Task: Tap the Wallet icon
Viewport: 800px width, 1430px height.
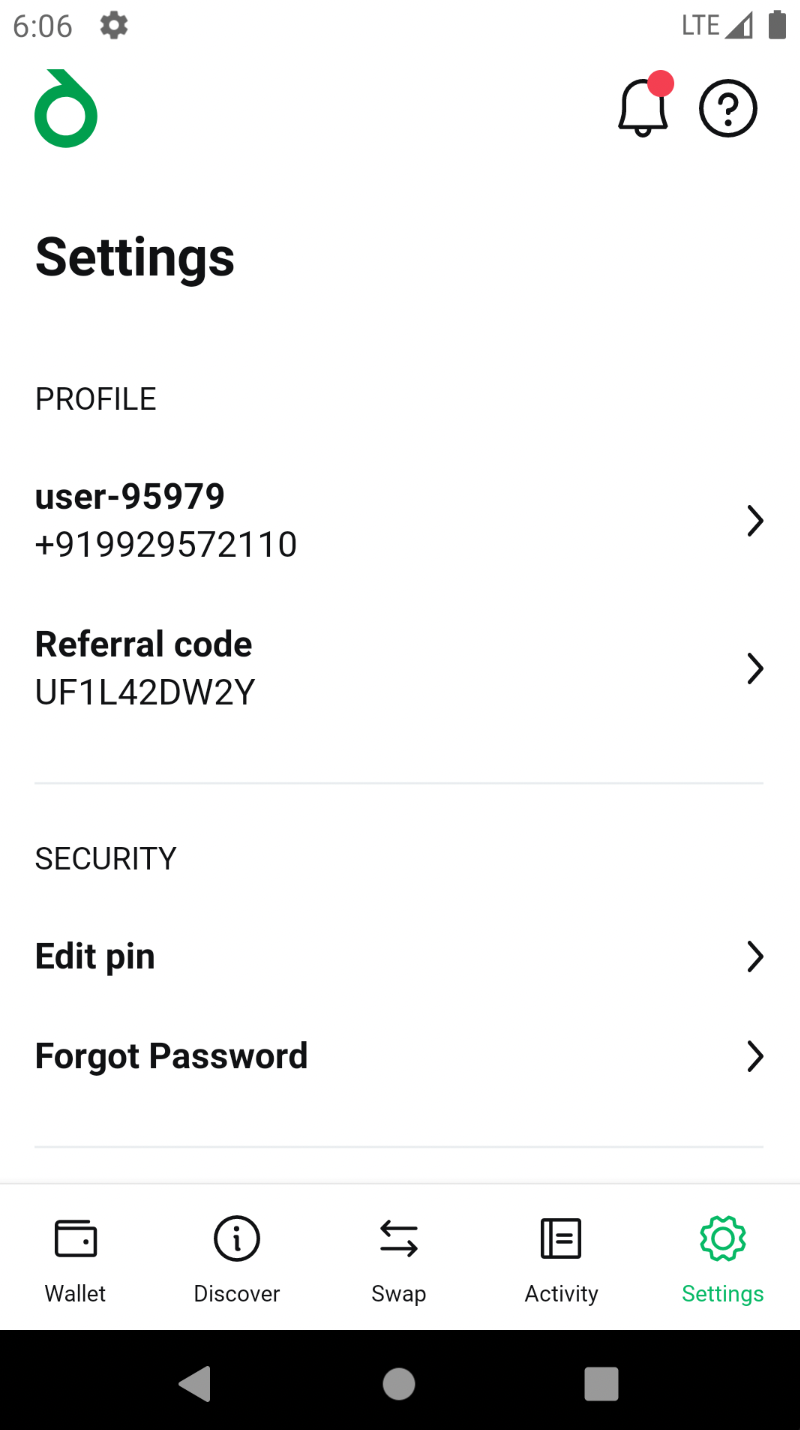Action: tap(75, 1239)
